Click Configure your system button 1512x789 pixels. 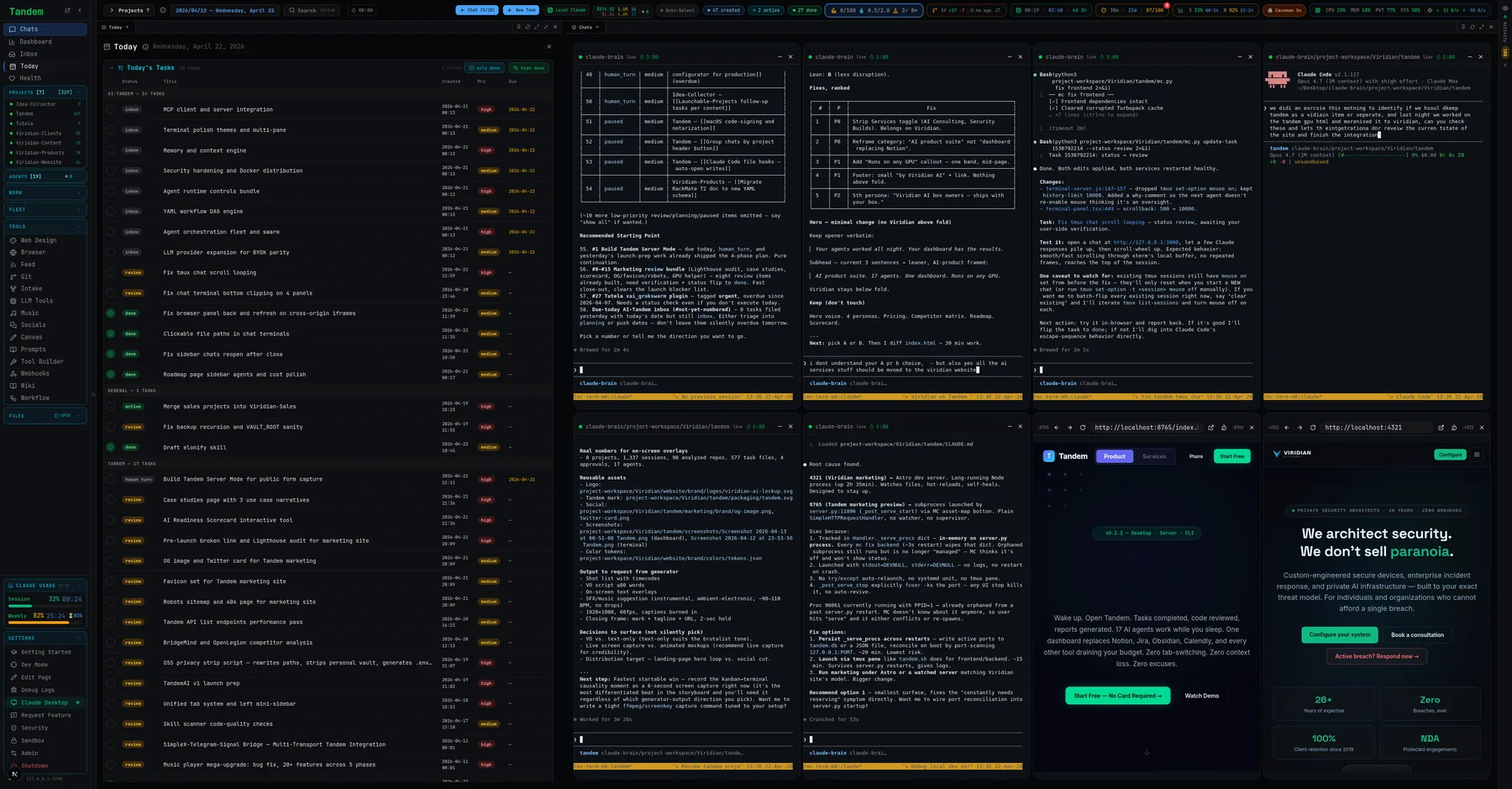1340,635
